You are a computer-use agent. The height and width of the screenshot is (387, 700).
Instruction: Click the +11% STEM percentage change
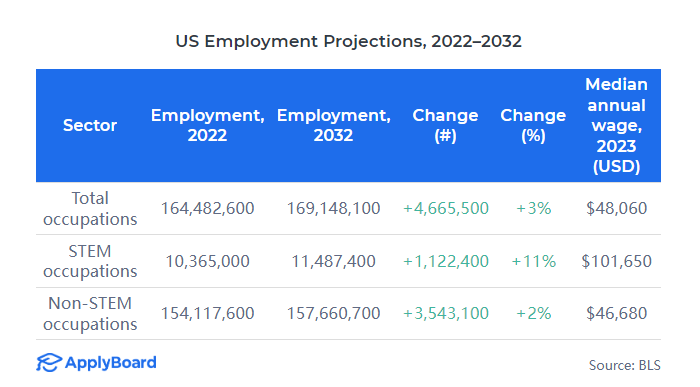pyautogui.click(x=533, y=261)
